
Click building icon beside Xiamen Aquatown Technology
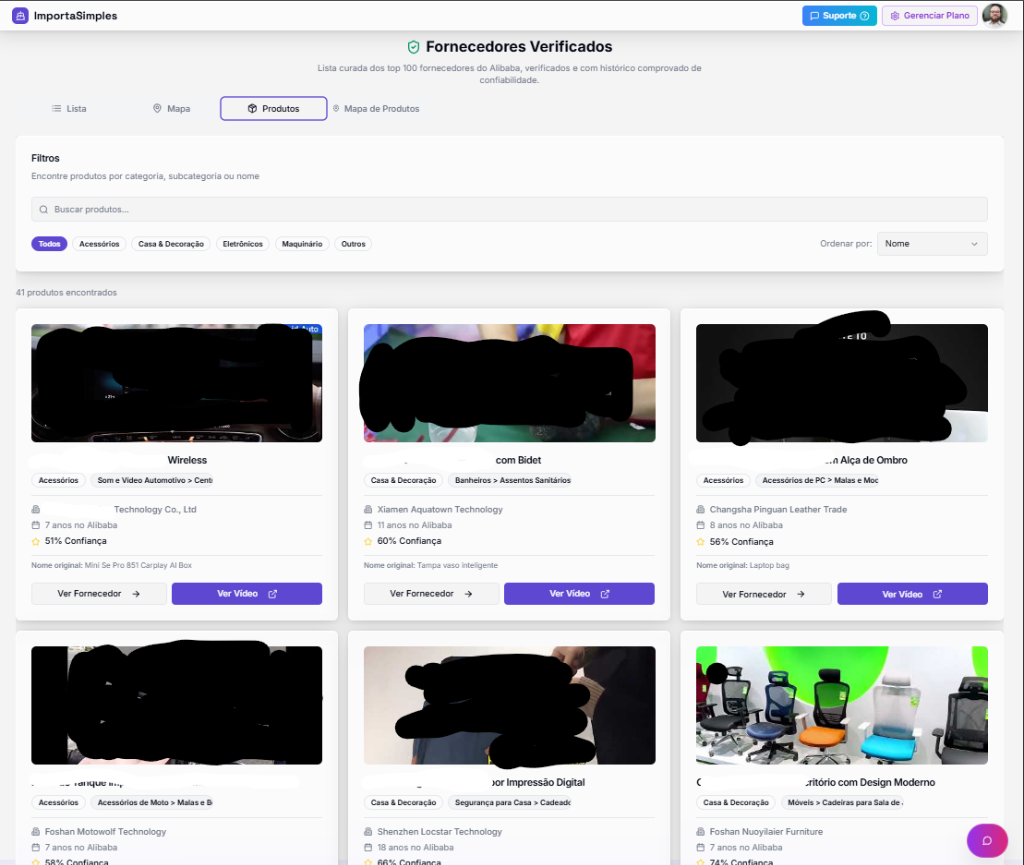[x=368, y=509]
